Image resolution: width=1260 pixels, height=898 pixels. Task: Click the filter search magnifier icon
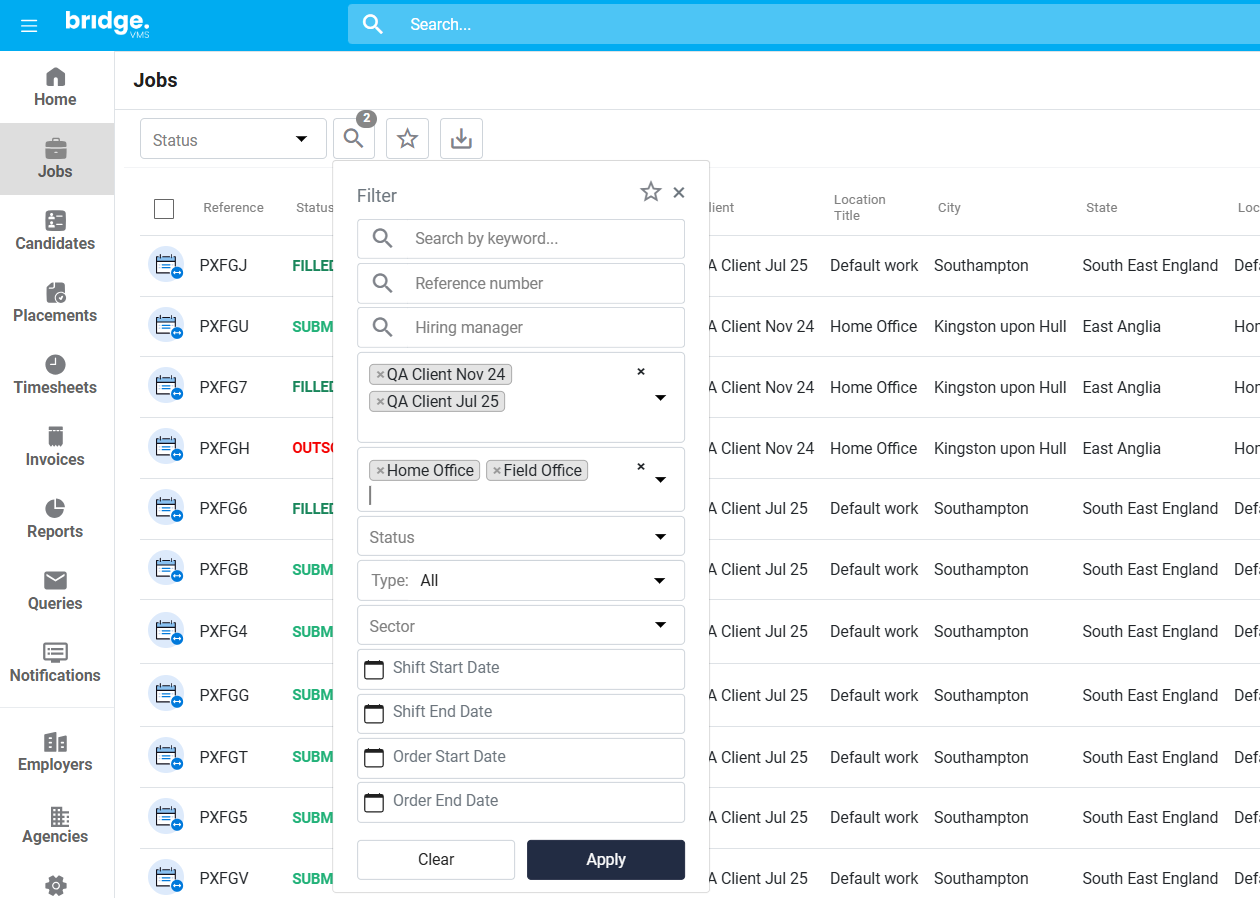[354, 138]
